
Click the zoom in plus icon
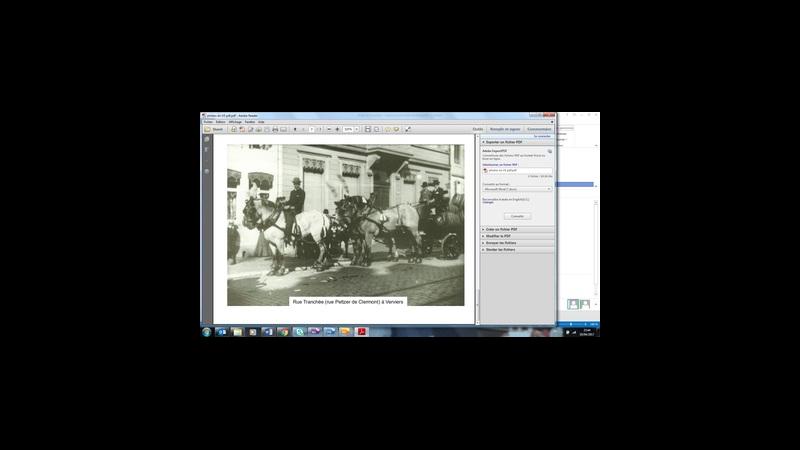pos(337,130)
